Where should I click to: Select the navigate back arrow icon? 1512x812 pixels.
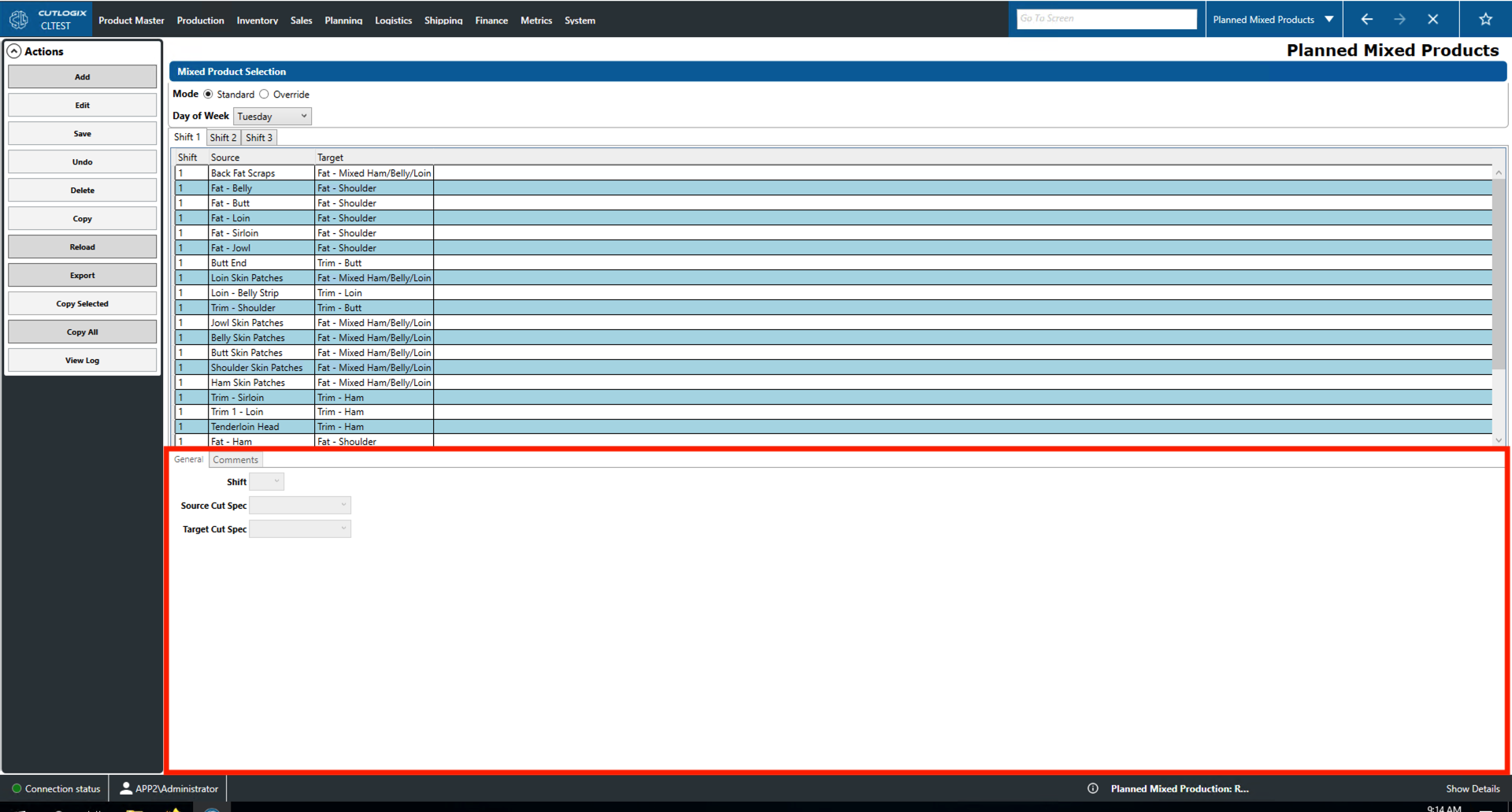pyautogui.click(x=1366, y=19)
